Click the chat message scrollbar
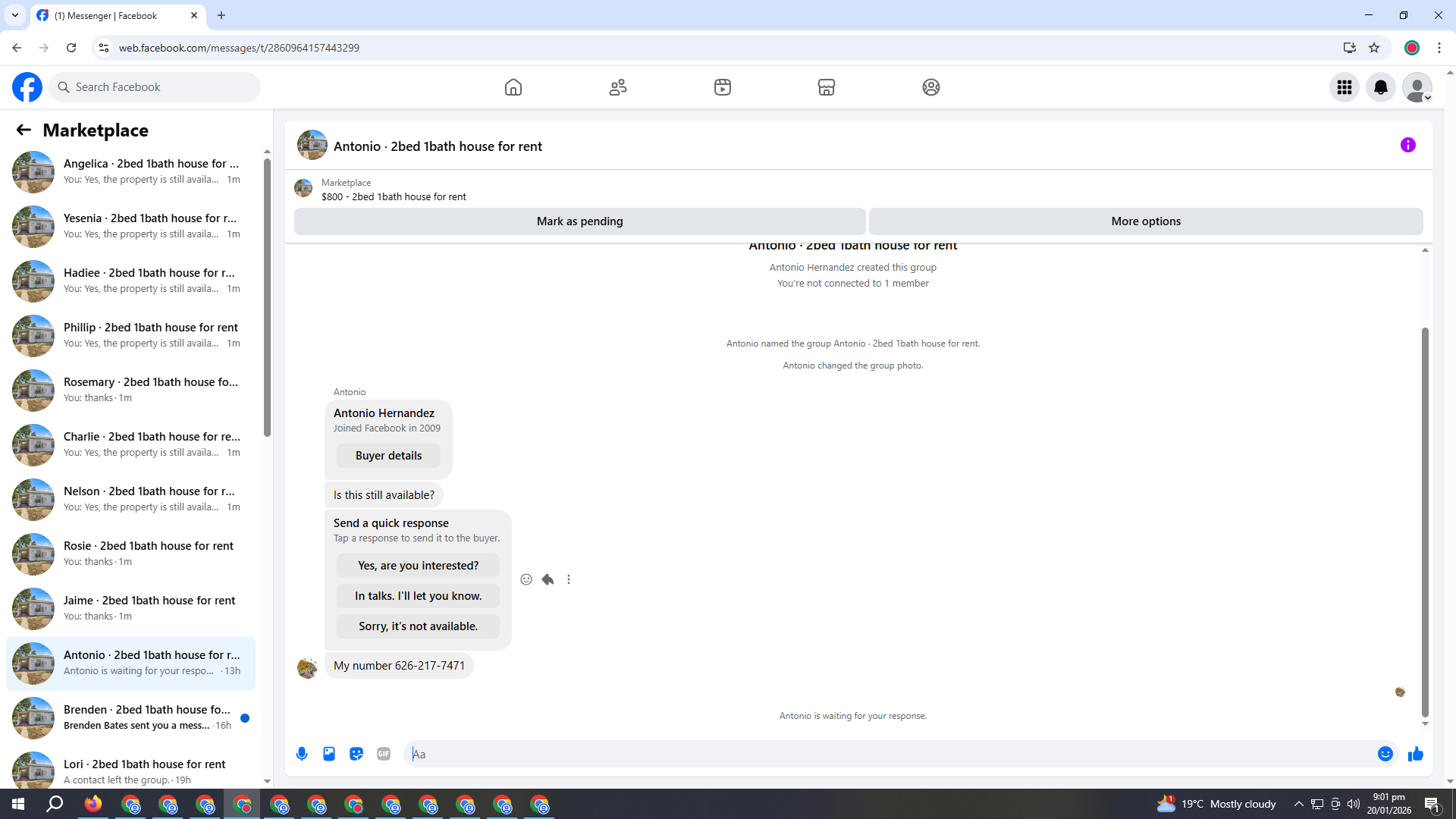Image resolution: width=1456 pixels, height=819 pixels. tap(1425, 522)
